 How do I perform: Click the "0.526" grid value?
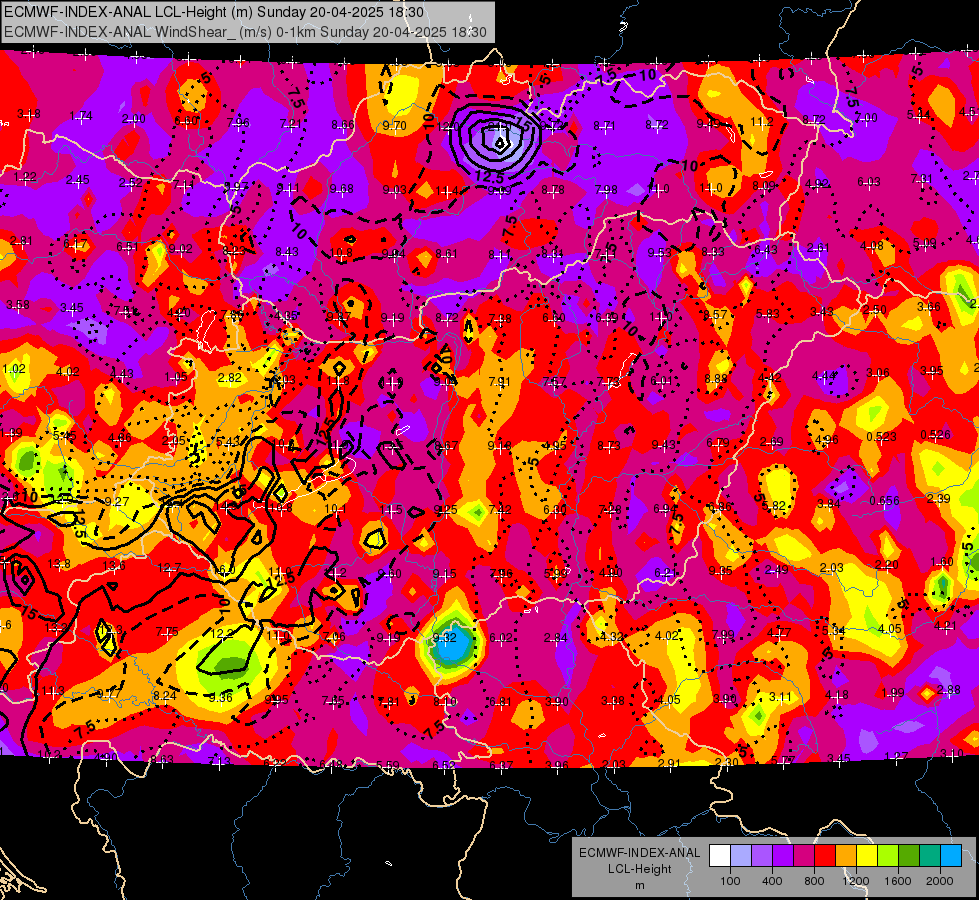click(x=935, y=434)
